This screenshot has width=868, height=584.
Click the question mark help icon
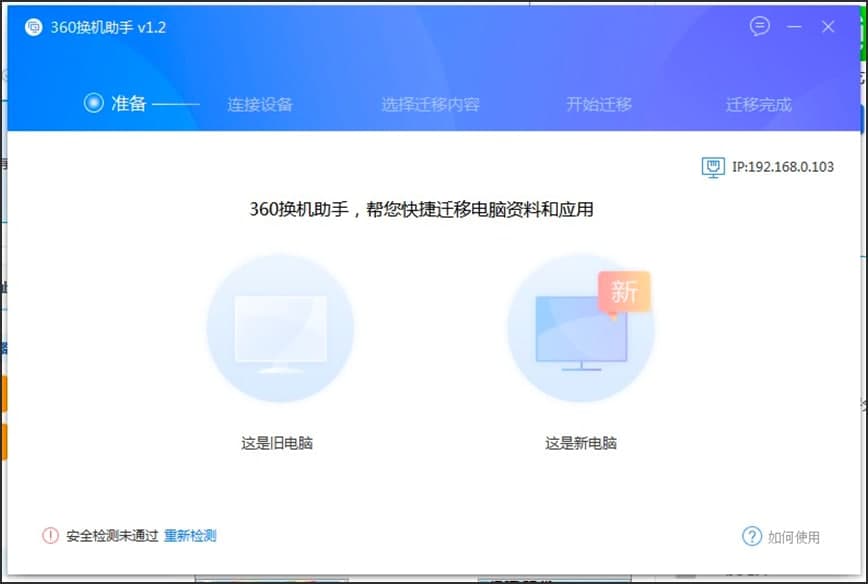click(x=752, y=536)
